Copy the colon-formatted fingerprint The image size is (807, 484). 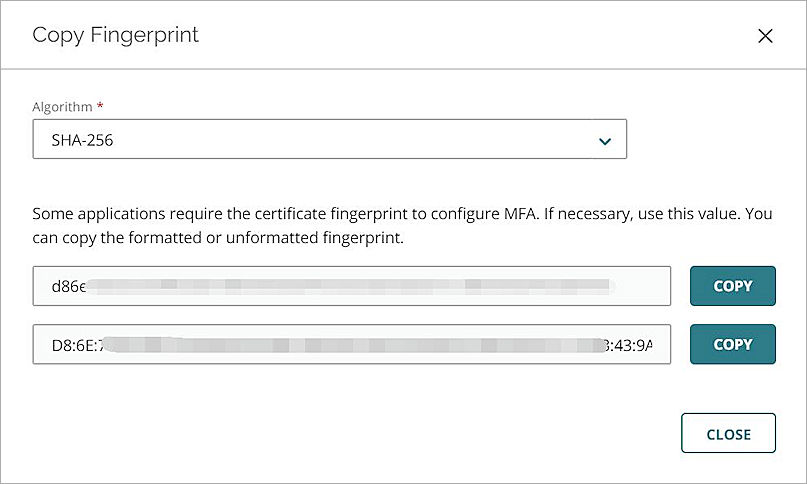[732, 344]
